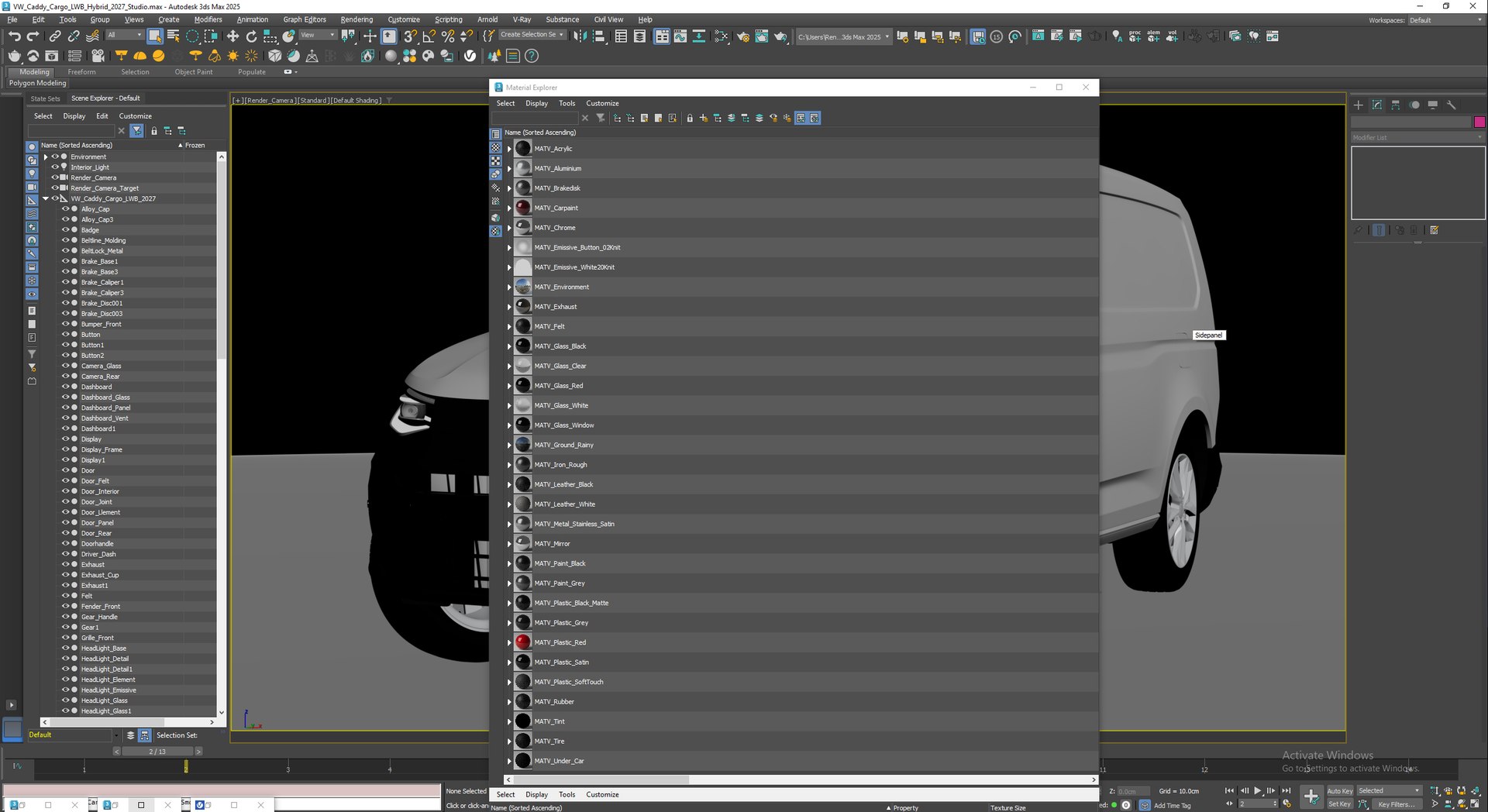Image resolution: width=1488 pixels, height=812 pixels.
Task: Collapse the VW_Caddy_Cargo_LWB_2027 group
Action: tap(46, 199)
